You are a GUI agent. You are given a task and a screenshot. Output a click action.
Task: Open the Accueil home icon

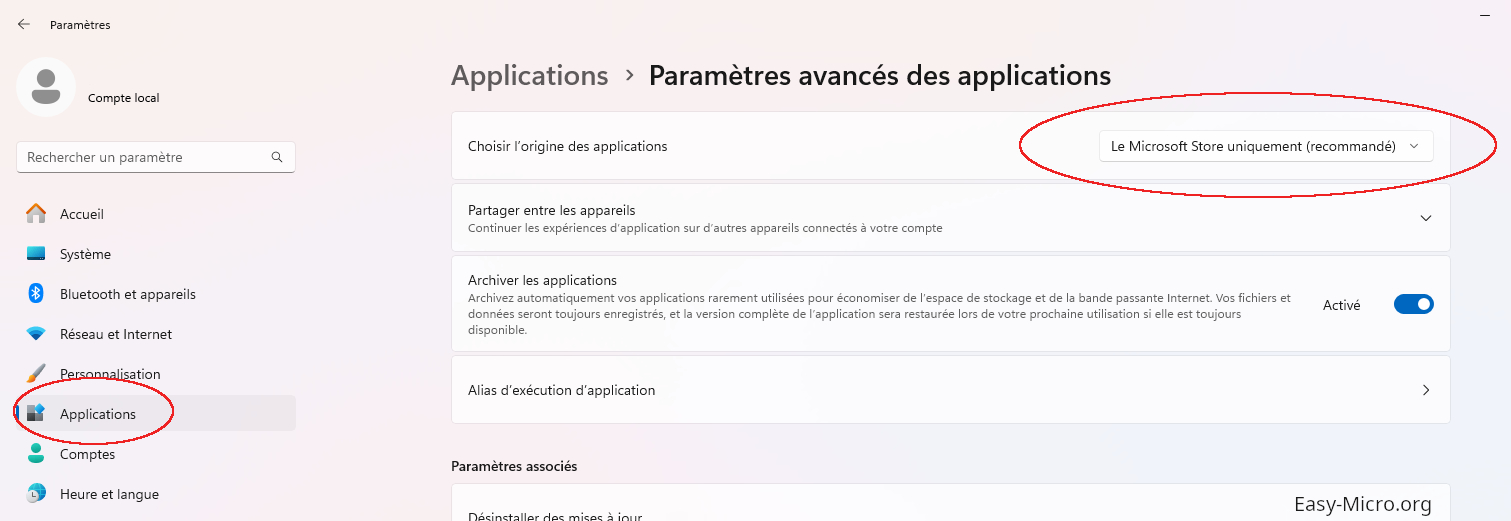pyautogui.click(x=36, y=214)
